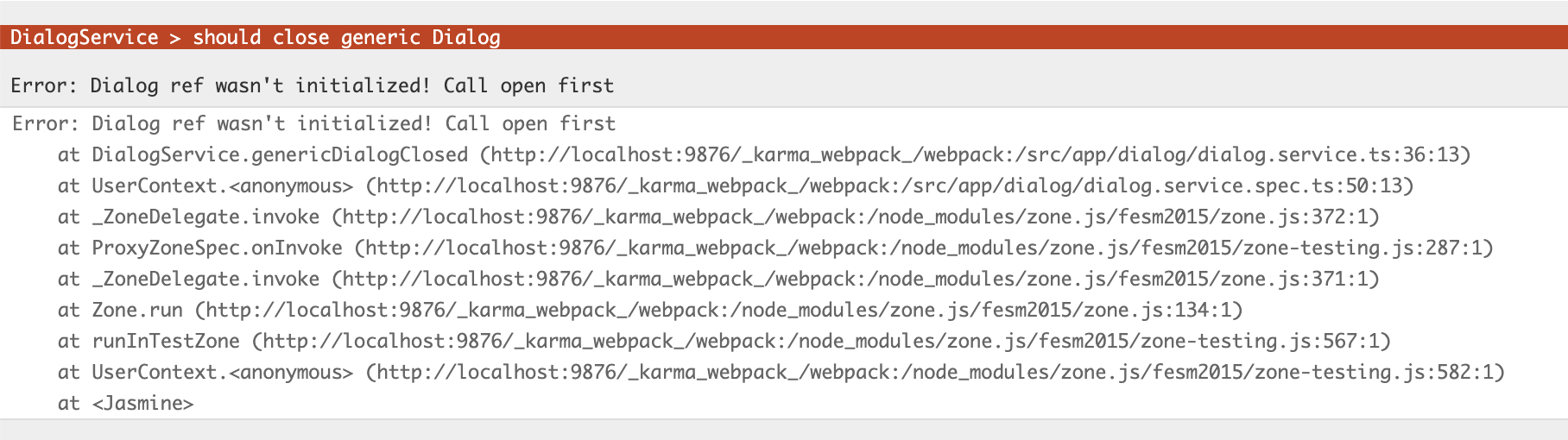The image size is (1568, 440).
Task: Open the zone-testing.js:582:1 source URL
Action: pos(935,372)
